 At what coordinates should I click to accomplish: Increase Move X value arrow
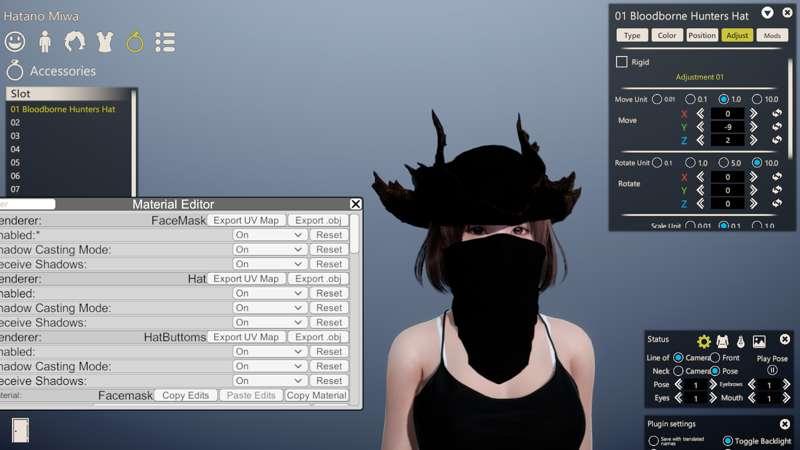click(754, 113)
